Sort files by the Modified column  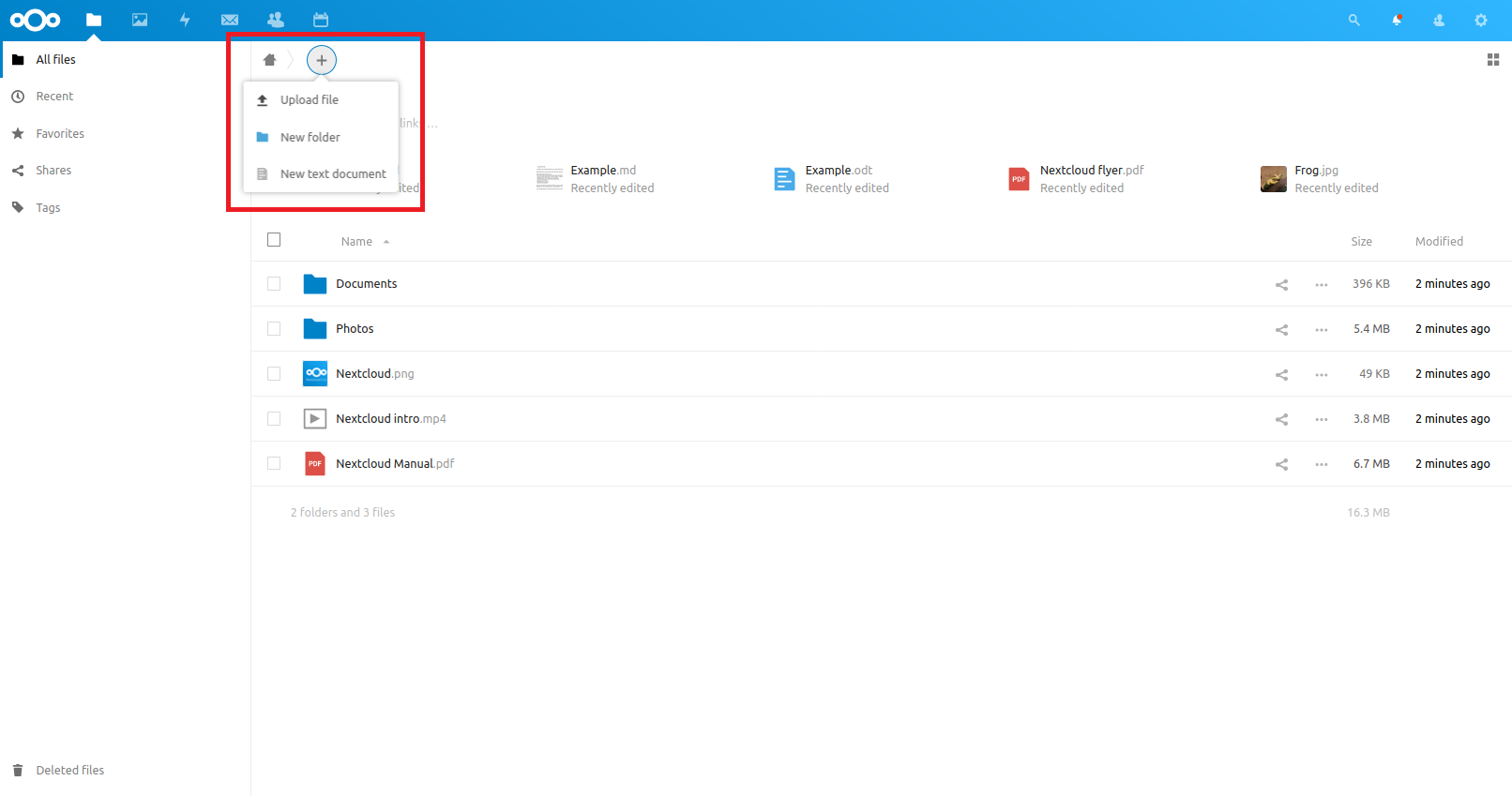point(1439,241)
